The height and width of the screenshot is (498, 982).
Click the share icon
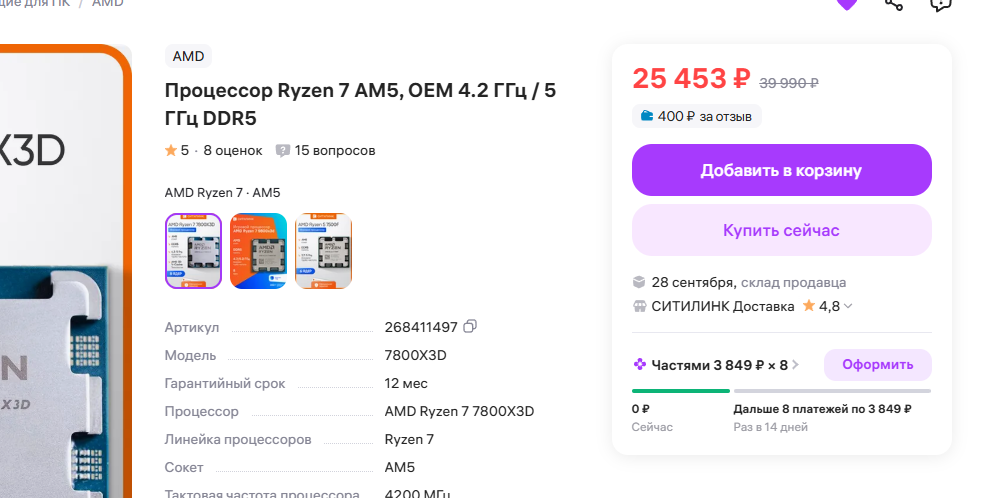tap(894, 4)
